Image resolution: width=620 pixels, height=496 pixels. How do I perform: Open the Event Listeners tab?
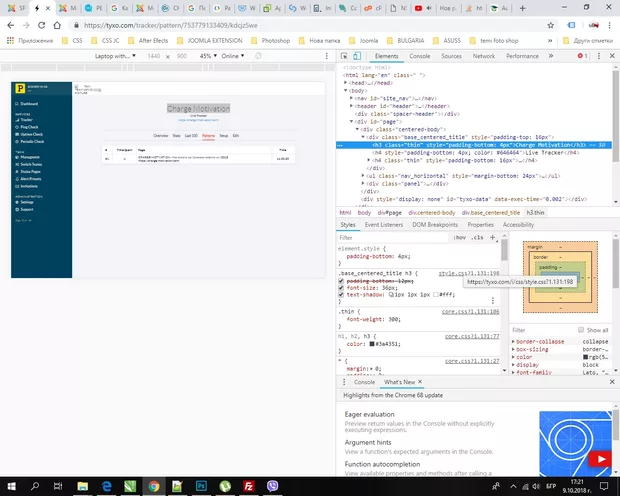coord(384,225)
